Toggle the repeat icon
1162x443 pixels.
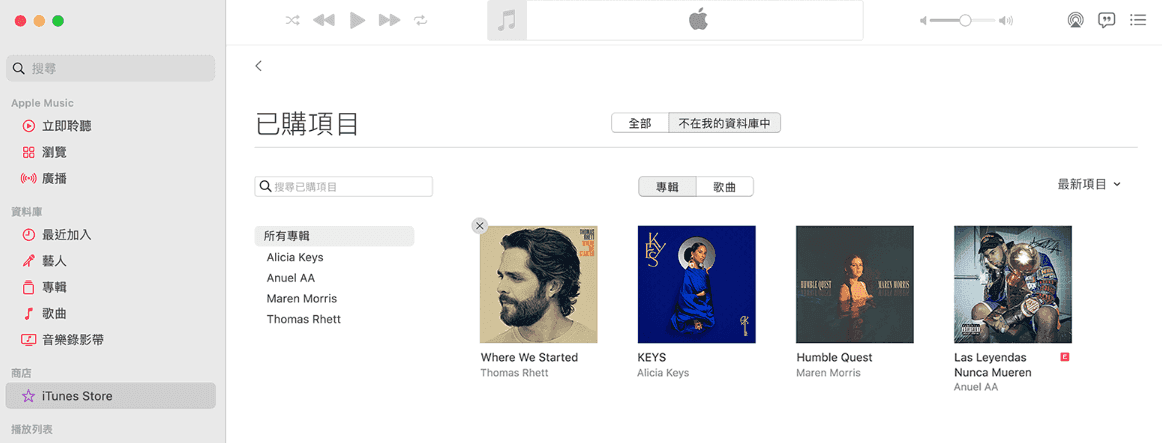click(x=422, y=21)
